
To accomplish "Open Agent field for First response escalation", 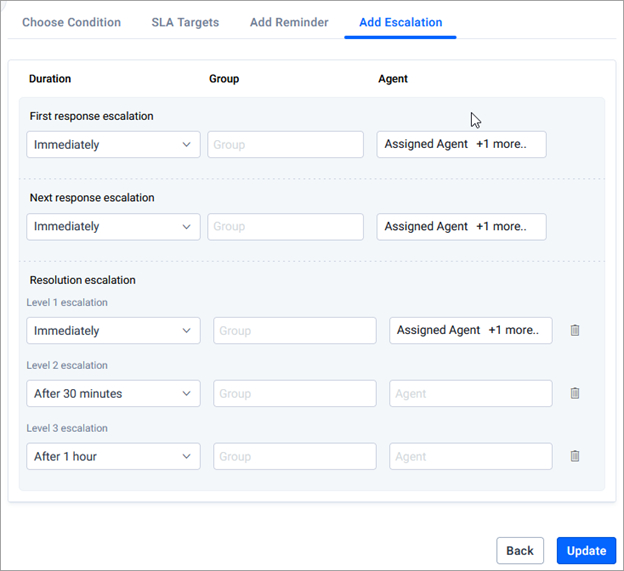I will point(462,144).
